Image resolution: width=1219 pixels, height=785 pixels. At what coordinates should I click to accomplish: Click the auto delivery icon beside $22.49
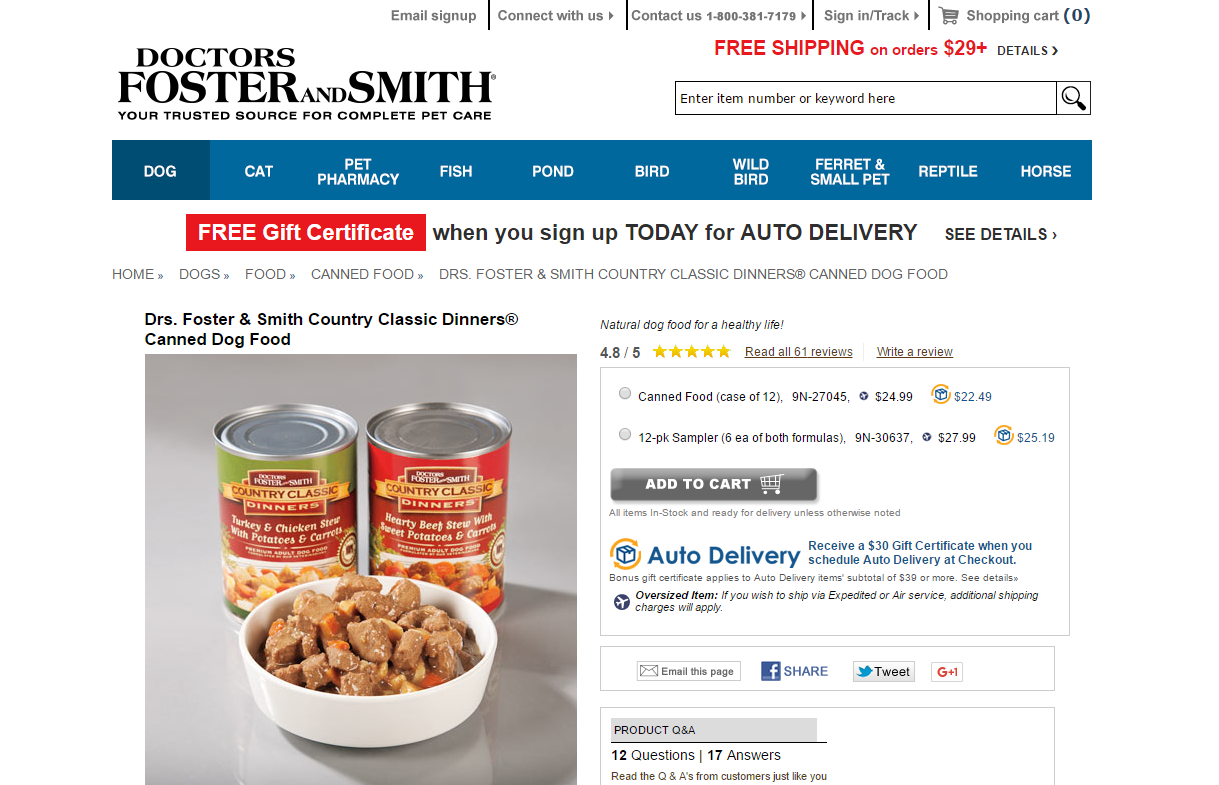pos(941,395)
